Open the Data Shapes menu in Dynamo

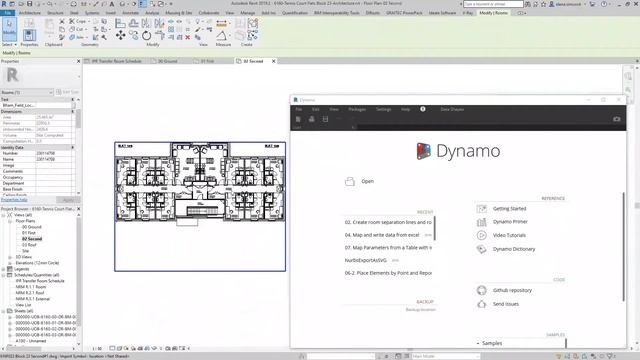[x=452, y=109]
